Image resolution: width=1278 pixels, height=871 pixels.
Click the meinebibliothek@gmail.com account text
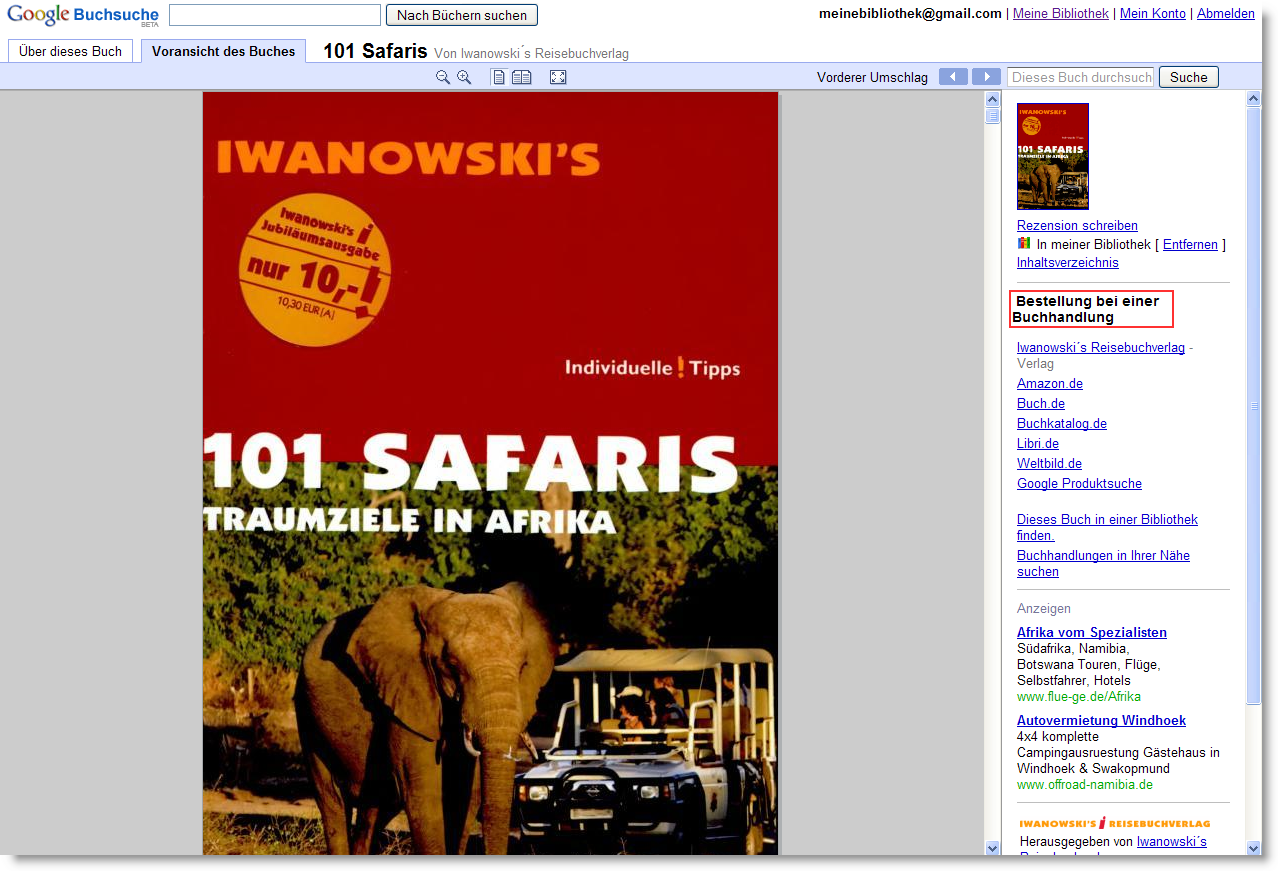click(910, 14)
